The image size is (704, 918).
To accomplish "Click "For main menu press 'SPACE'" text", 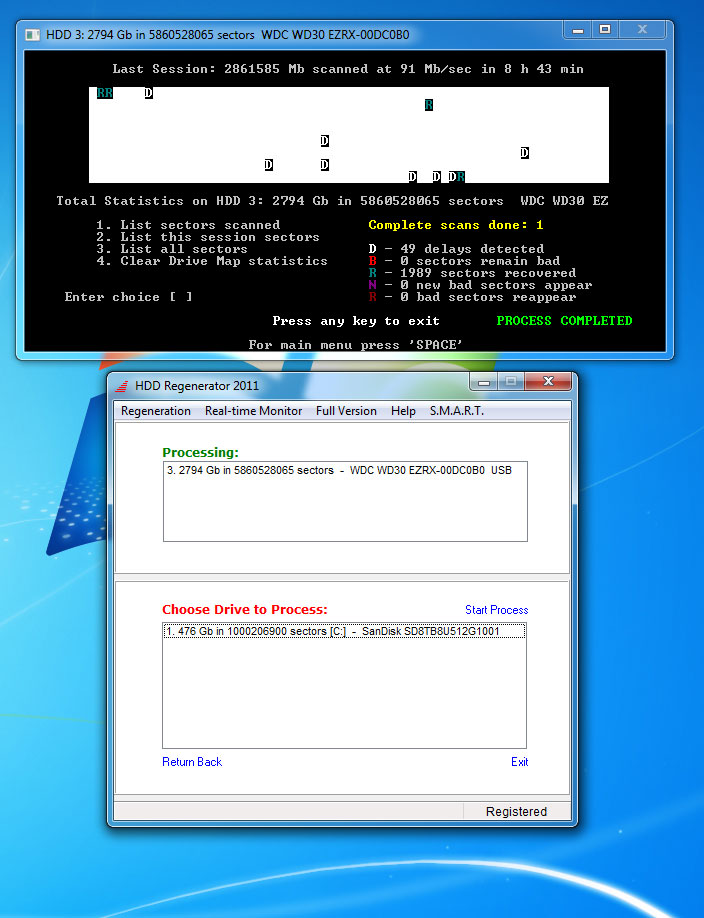I will coord(356,345).
